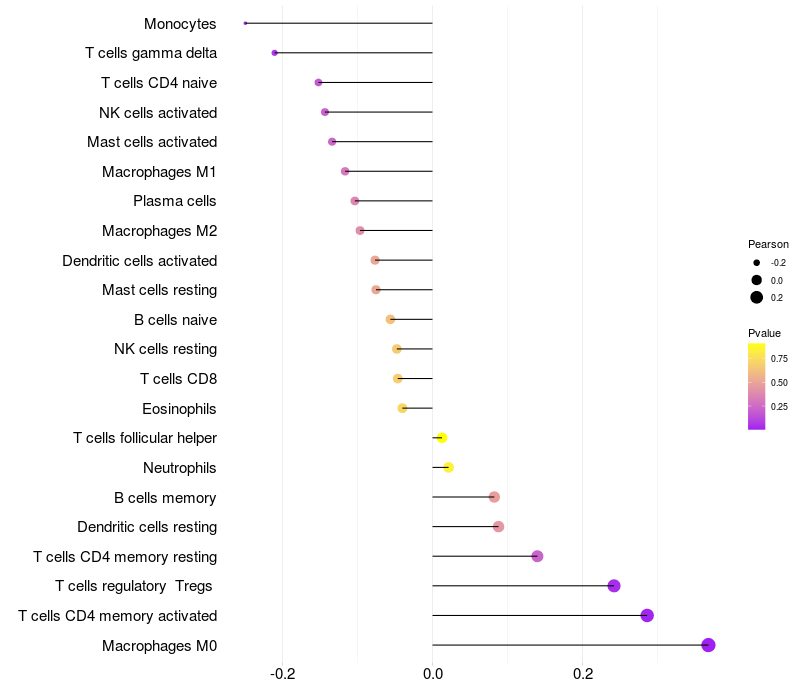Click the NK cells activated data point

[325, 112]
